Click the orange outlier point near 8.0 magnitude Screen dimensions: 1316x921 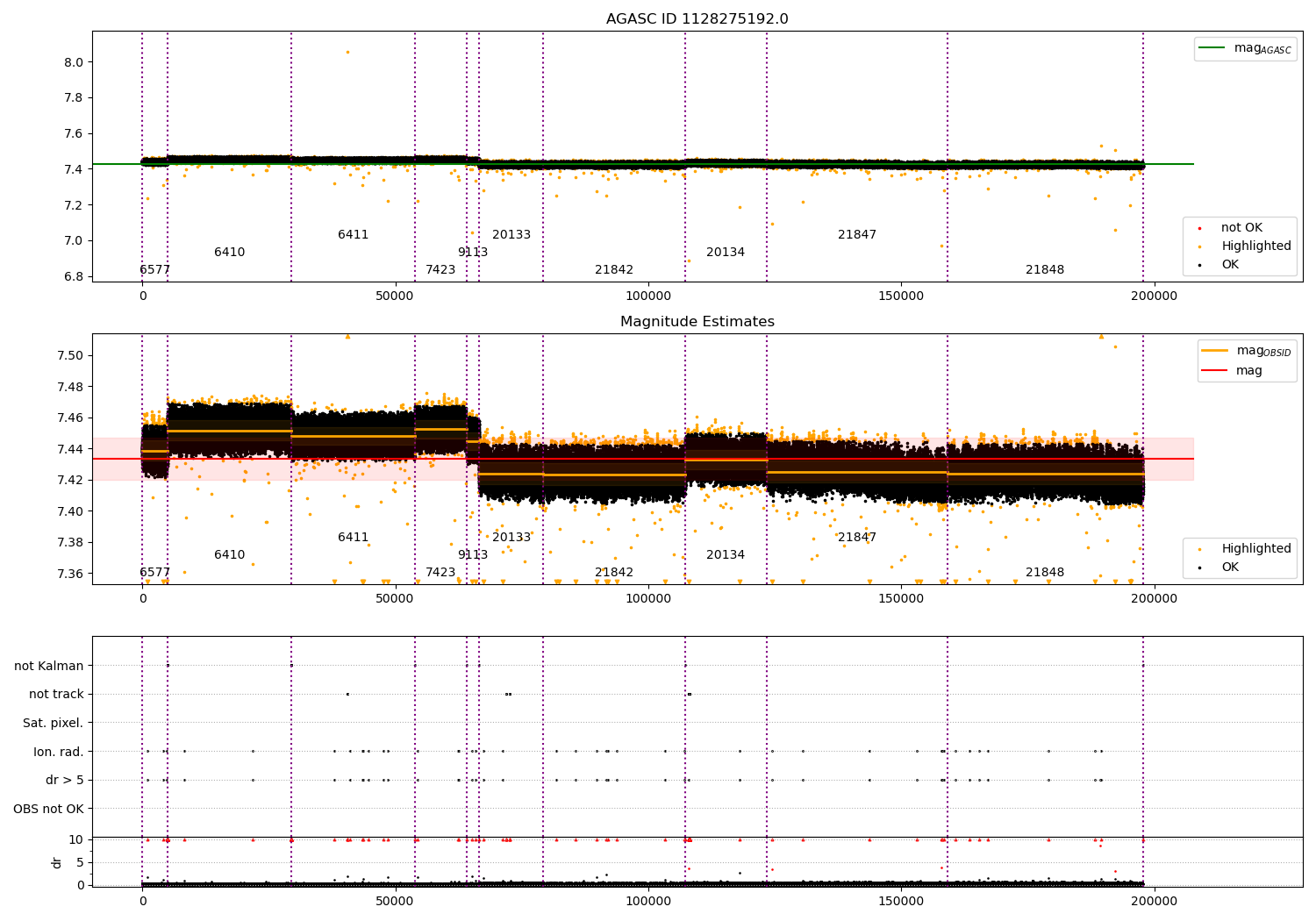point(347,52)
